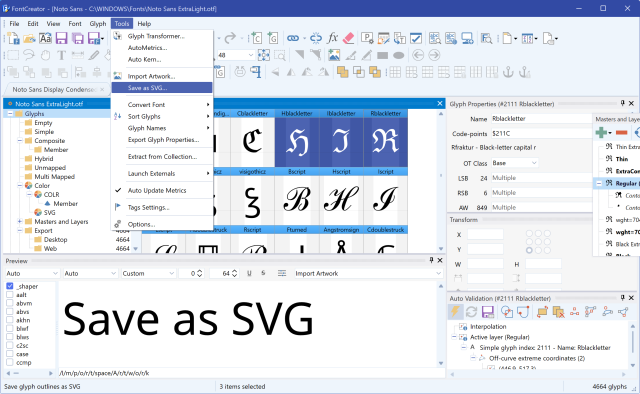Enable the akhn feature checkbox
Screen dimensions: 640x394
click(10, 320)
